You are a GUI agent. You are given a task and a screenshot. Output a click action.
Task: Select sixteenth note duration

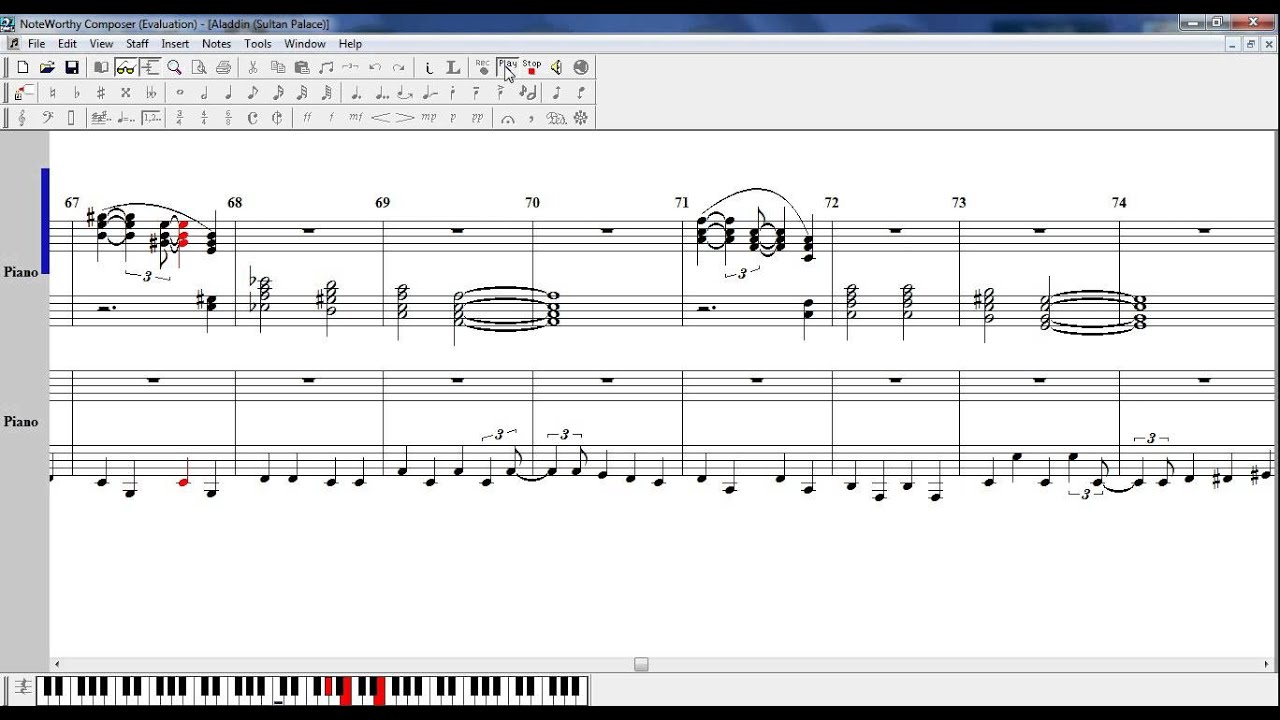click(279, 92)
